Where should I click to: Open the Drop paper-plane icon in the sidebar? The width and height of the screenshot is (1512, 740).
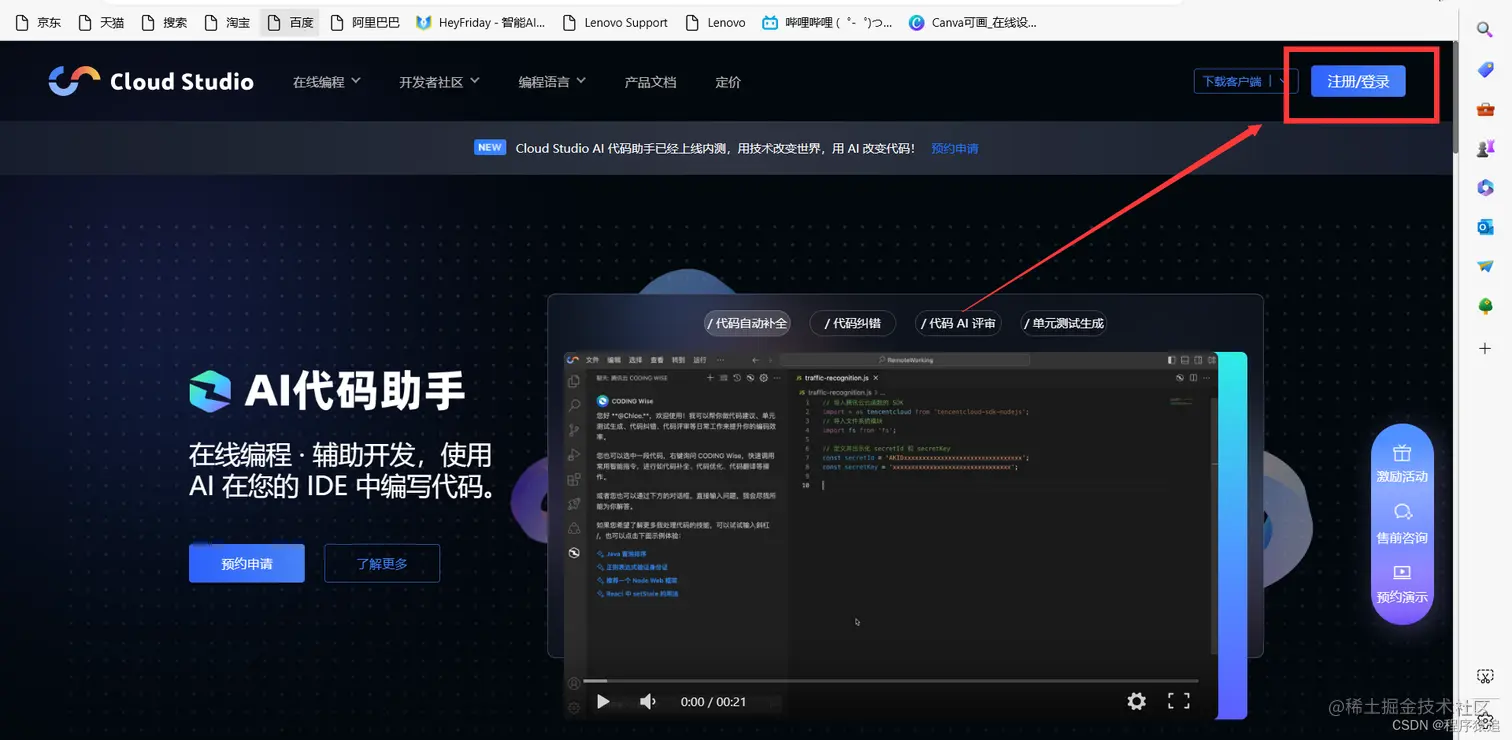(1485, 266)
